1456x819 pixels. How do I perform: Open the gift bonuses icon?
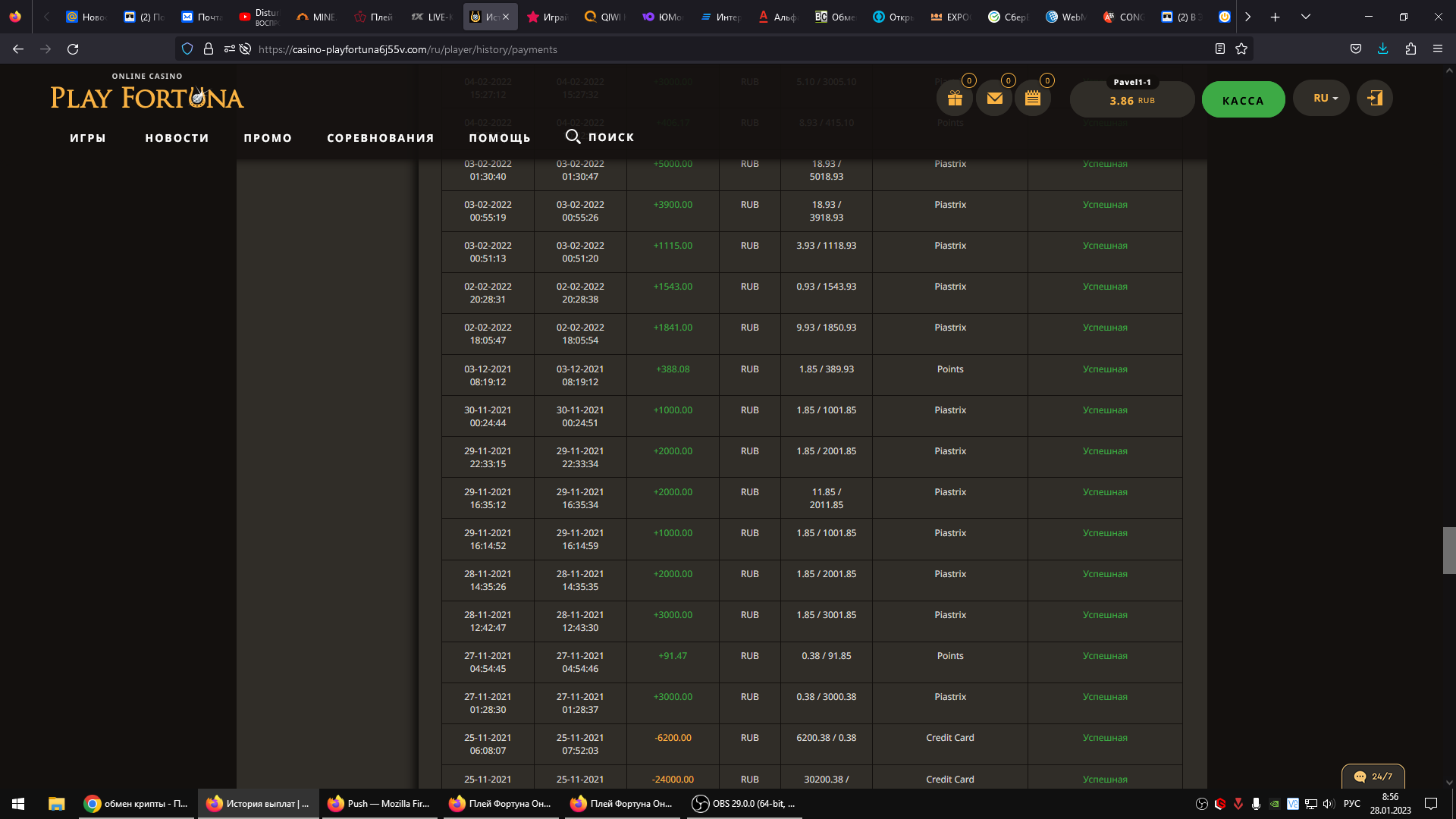955,99
